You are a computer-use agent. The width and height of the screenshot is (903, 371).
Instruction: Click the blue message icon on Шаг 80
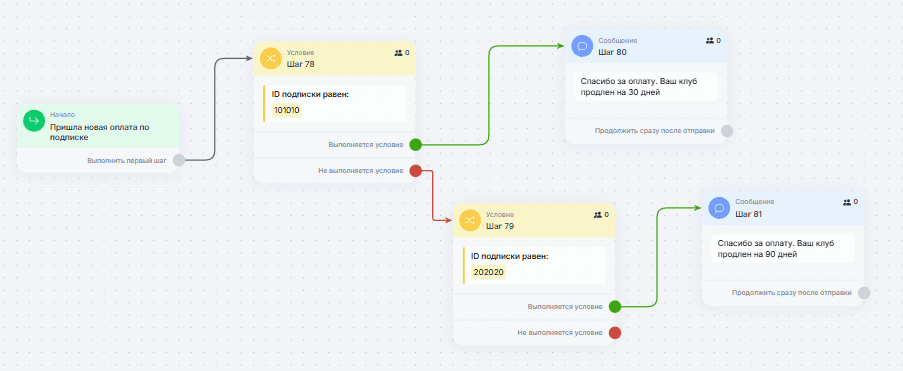pos(582,46)
